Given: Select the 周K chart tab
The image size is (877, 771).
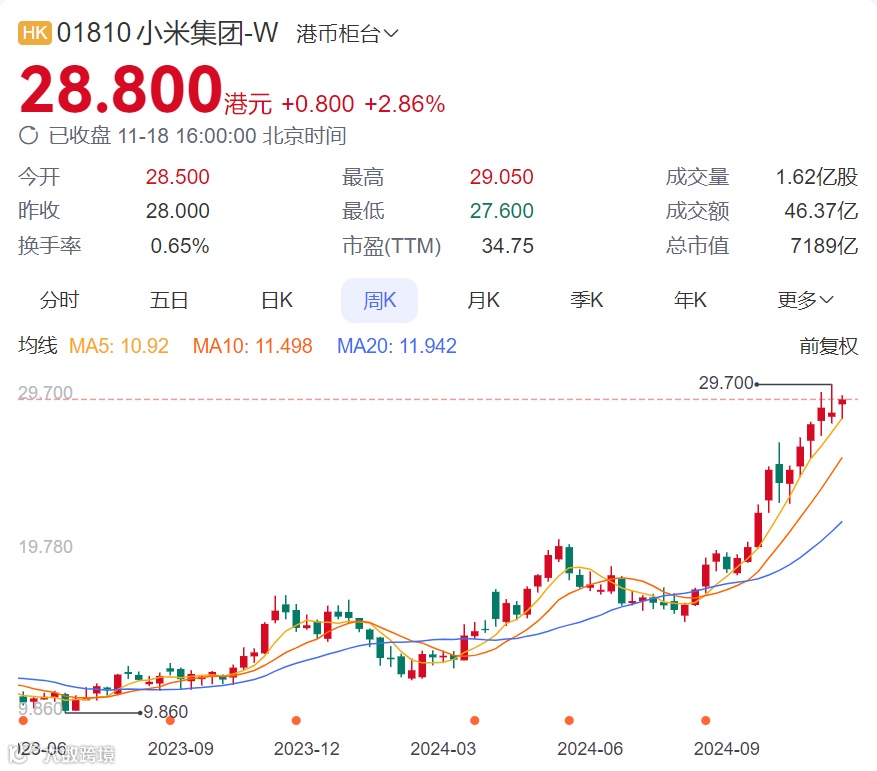Looking at the screenshot, I should coord(379,300).
